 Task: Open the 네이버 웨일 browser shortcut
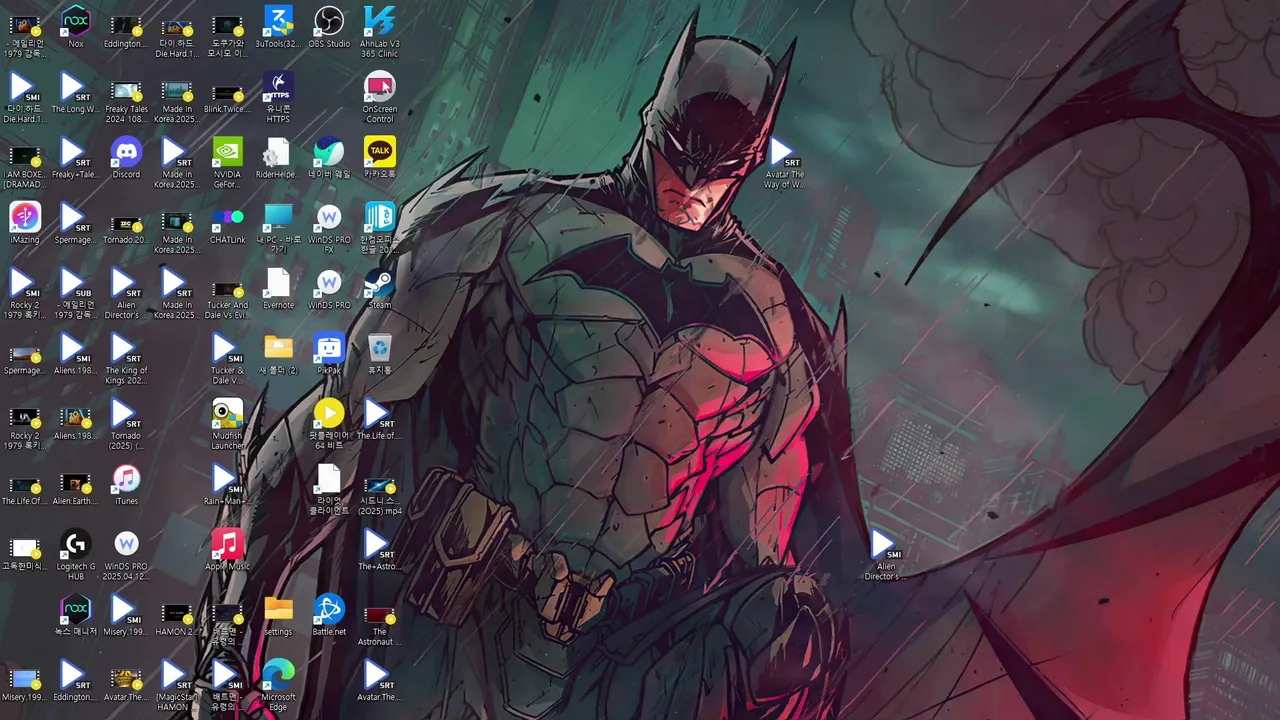pos(329,158)
